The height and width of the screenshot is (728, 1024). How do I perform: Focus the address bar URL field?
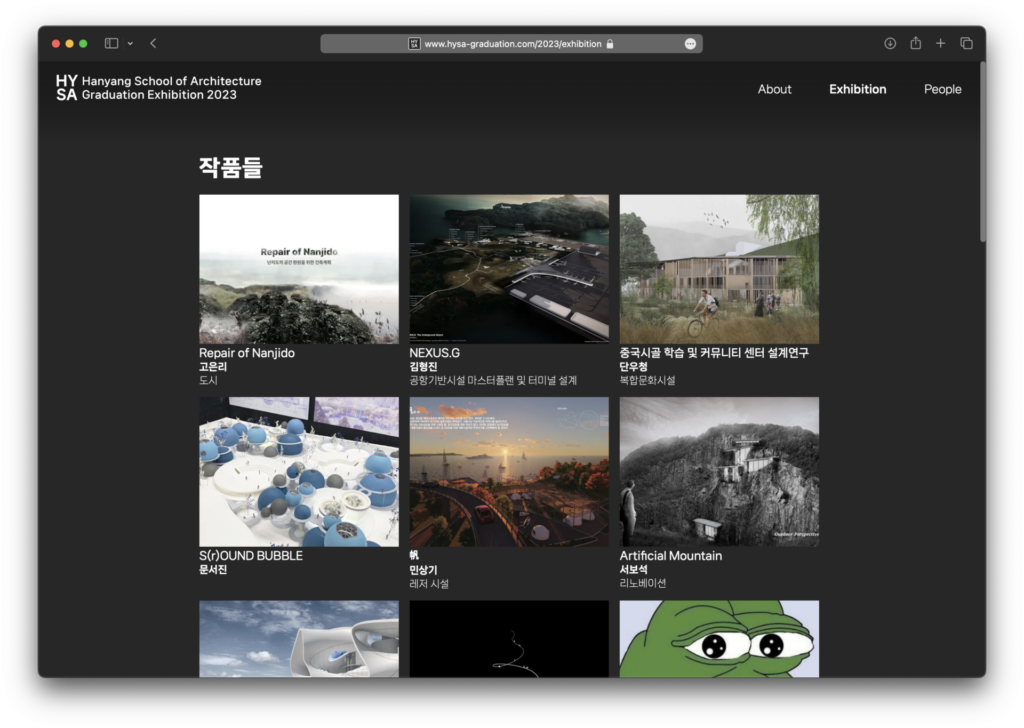[512, 44]
